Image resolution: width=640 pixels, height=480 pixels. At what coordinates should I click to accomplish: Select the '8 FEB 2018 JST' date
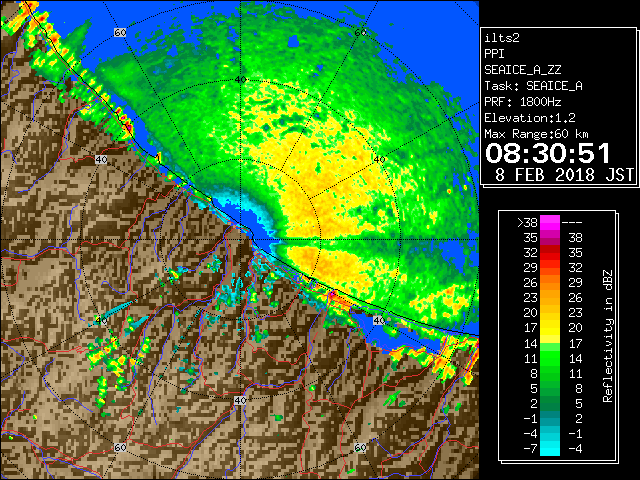point(564,175)
